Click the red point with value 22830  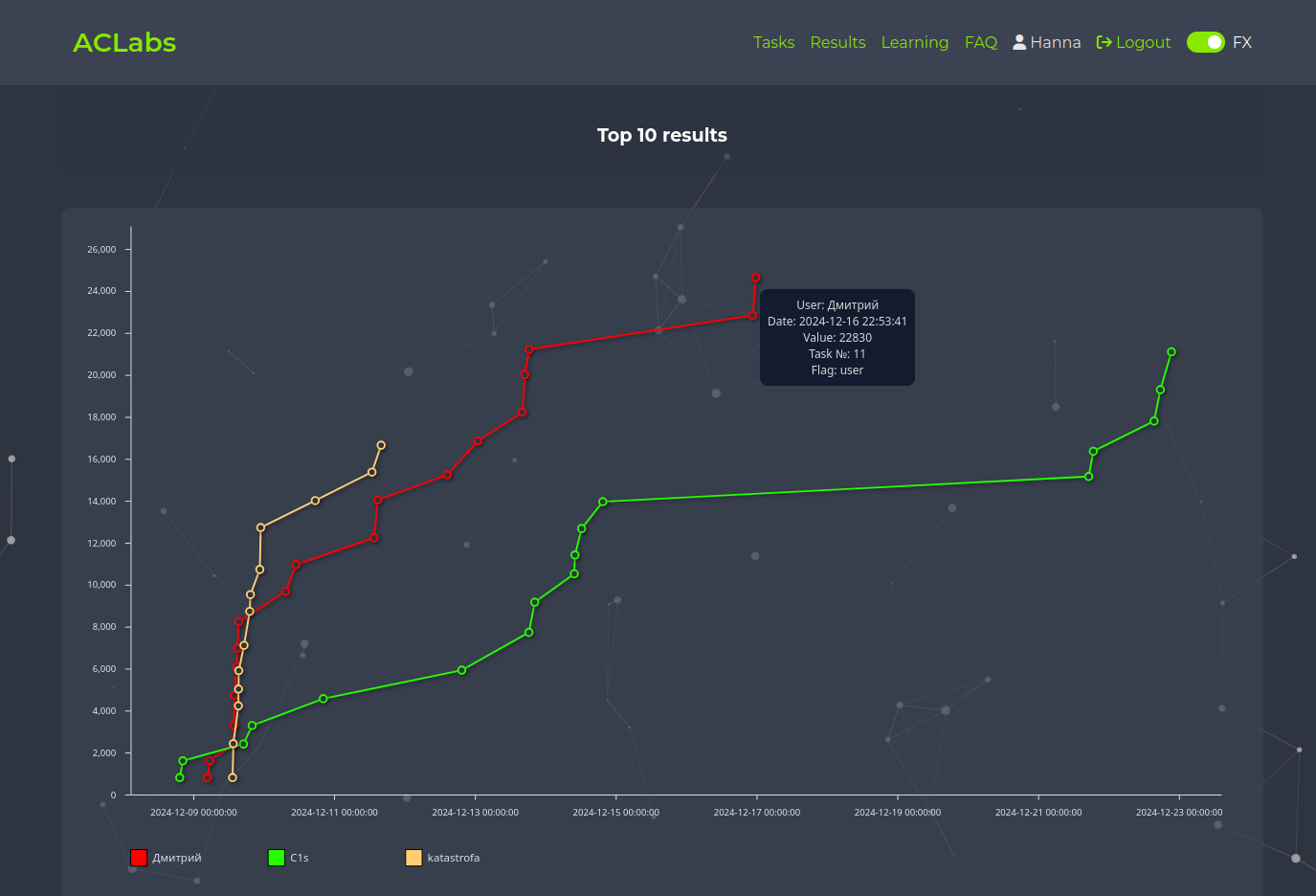tap(752, 315)
